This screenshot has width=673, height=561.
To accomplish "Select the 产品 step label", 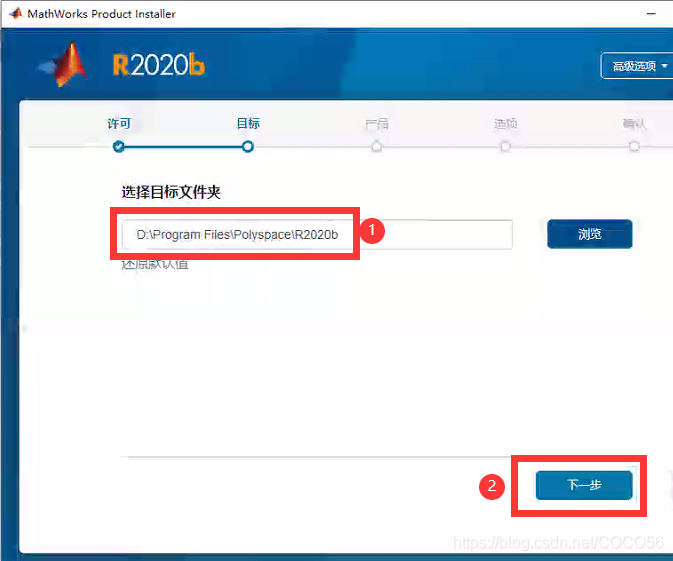I will (x=377, y=124).
